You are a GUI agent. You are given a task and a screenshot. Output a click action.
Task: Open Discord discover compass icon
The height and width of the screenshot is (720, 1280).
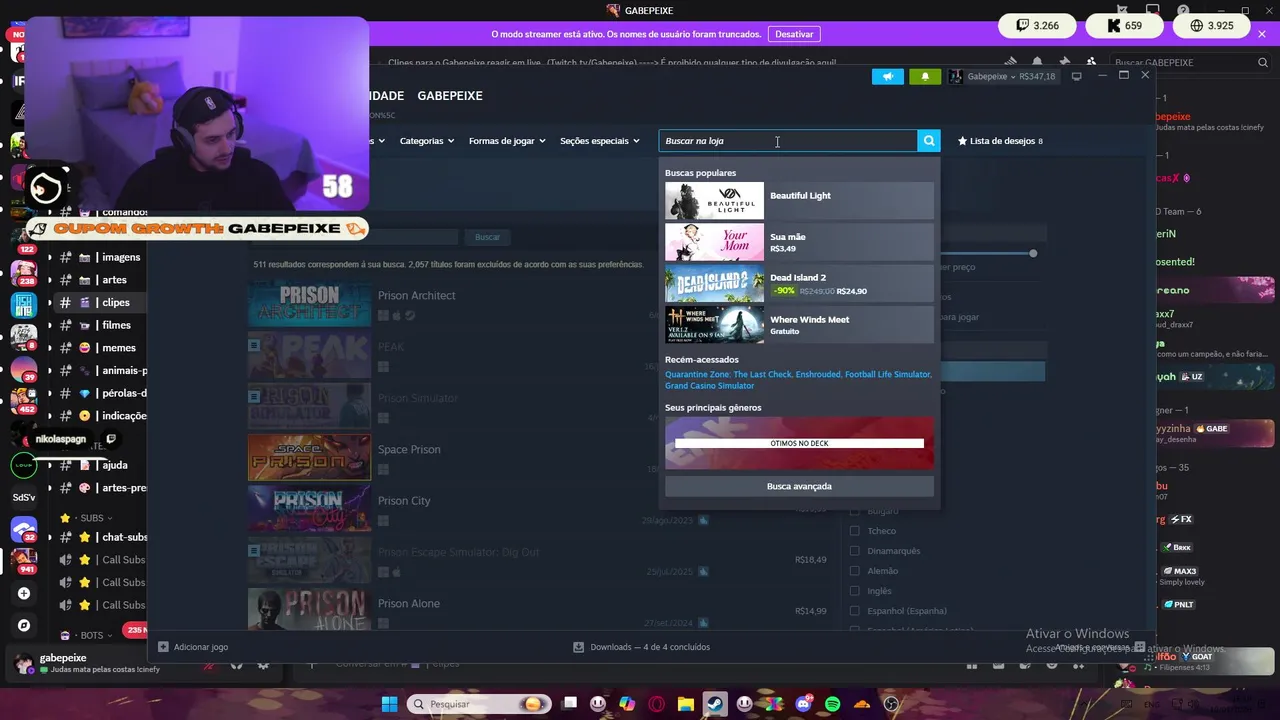pos(24,625)
